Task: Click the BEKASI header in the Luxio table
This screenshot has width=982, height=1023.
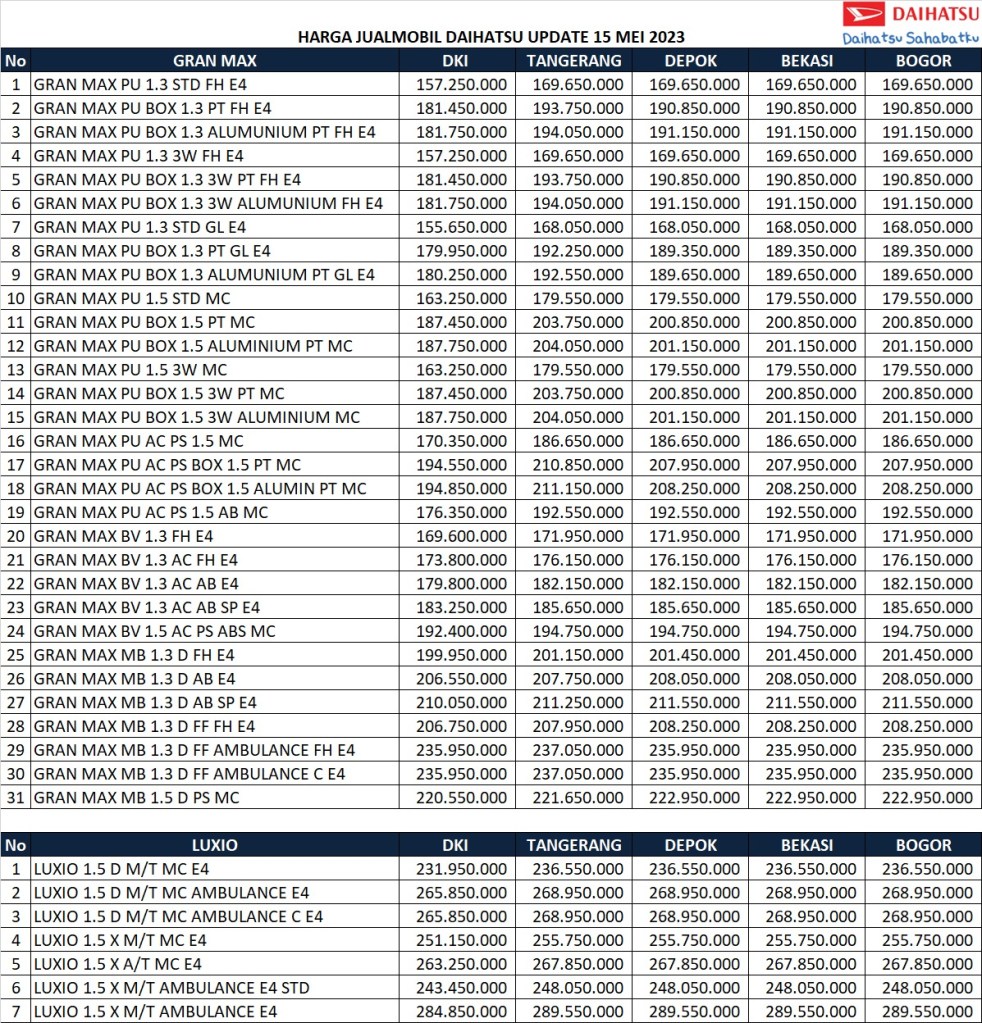Action: [x=810, y=845]
